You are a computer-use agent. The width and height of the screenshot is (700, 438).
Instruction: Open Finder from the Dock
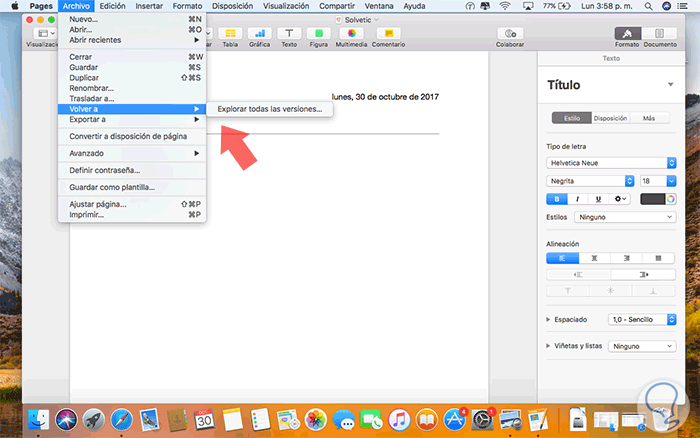38,420
